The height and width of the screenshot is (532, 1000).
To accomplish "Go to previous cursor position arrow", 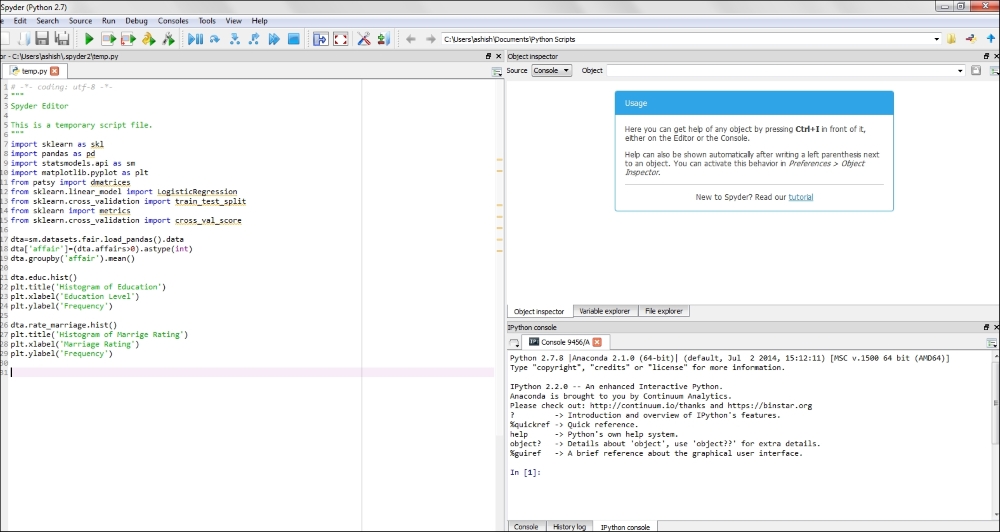I will (x=411, y=39).
